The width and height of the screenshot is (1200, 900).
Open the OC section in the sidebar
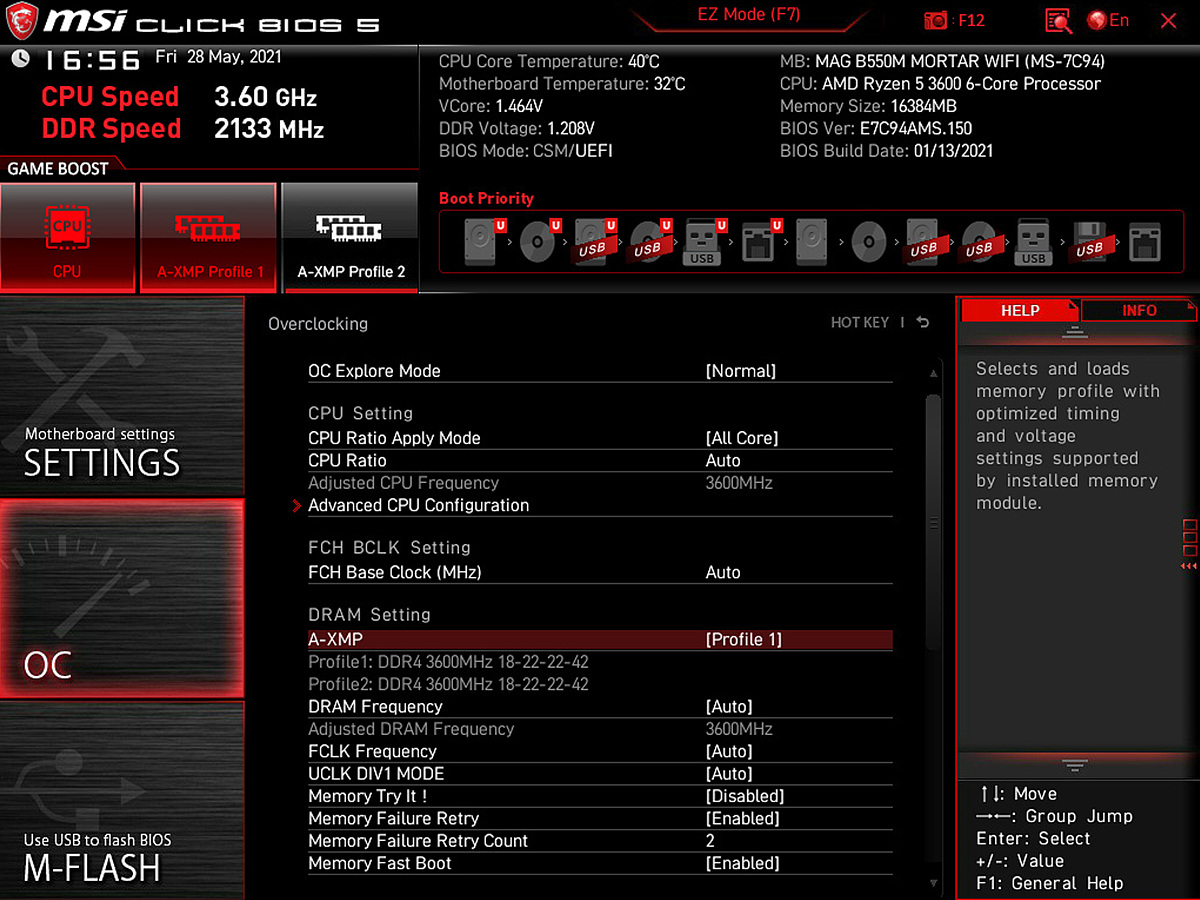[x=121, y=598]
